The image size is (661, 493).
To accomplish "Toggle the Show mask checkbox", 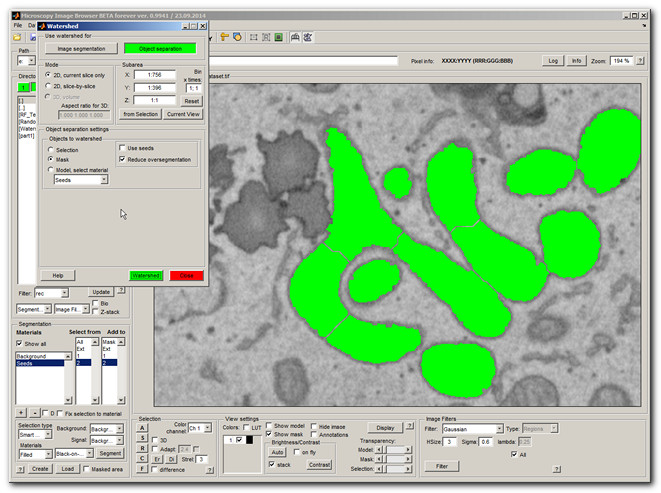I will [269, 436].
